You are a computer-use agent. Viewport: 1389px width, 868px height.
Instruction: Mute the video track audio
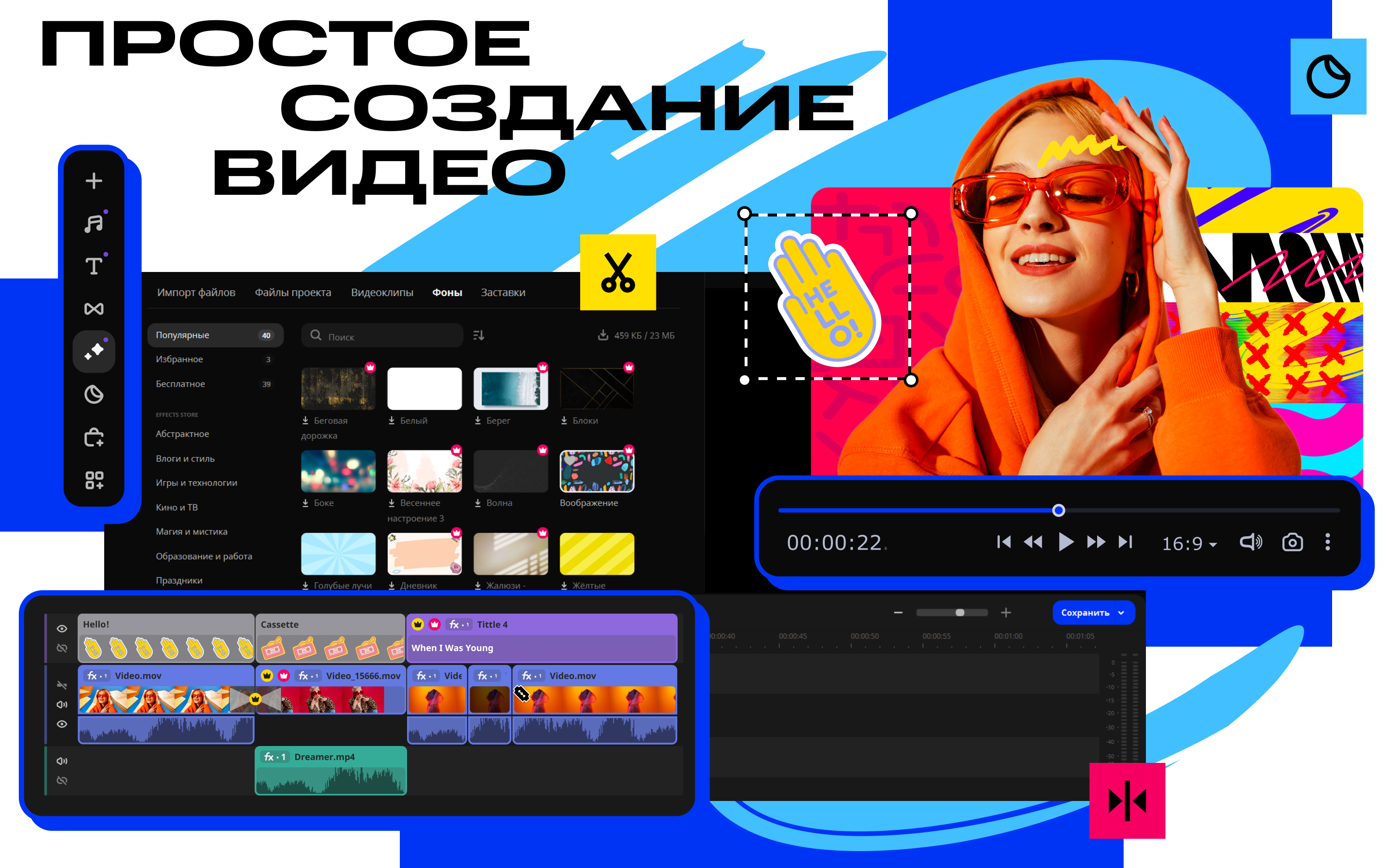pos(62,705)
